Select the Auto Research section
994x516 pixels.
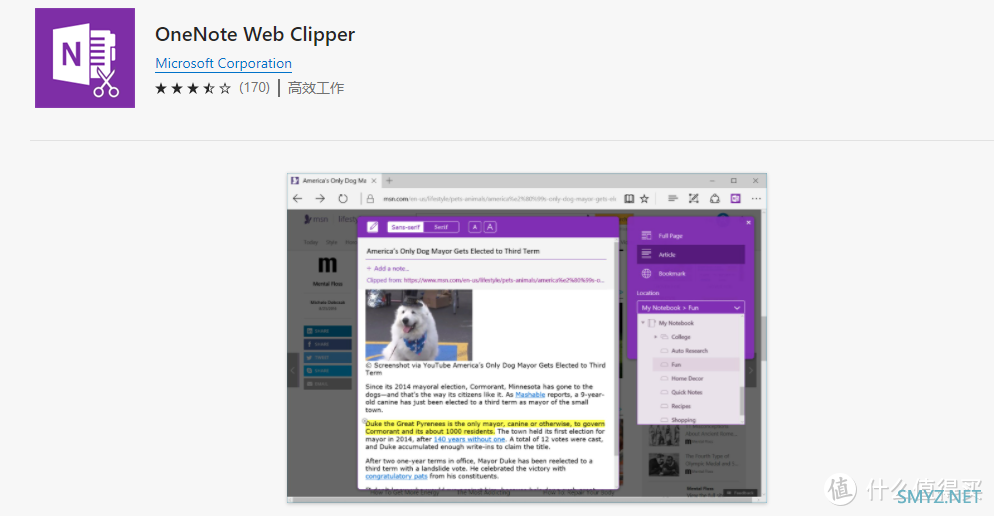click(689, 351)
